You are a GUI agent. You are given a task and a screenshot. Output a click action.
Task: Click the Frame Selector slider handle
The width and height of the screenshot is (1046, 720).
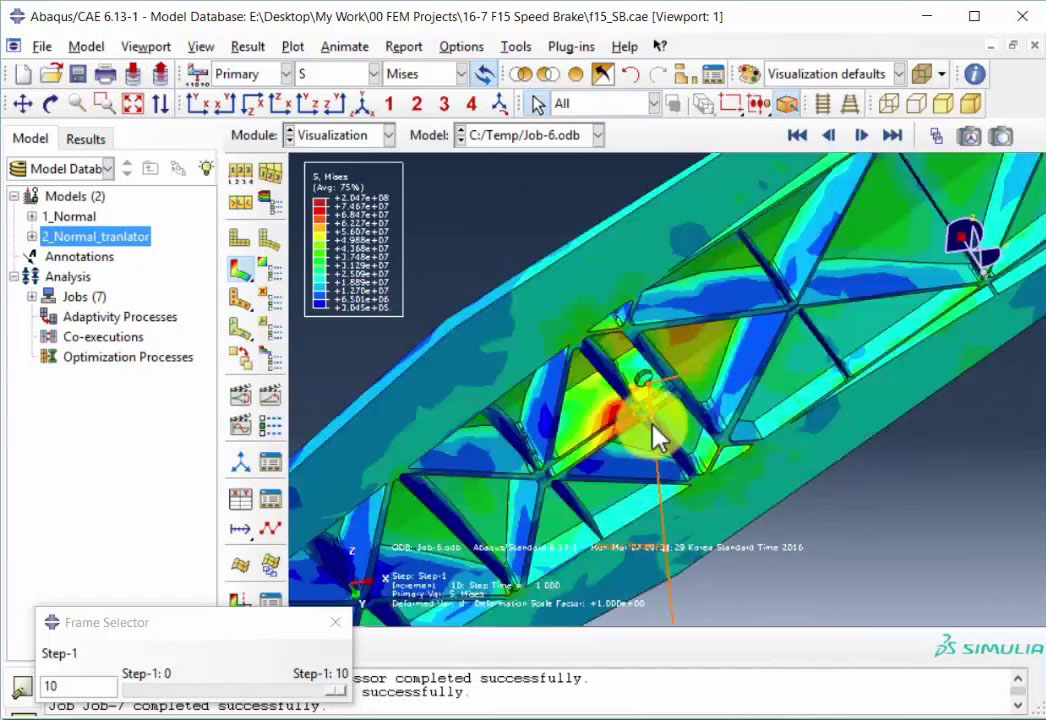pos(336,690)
